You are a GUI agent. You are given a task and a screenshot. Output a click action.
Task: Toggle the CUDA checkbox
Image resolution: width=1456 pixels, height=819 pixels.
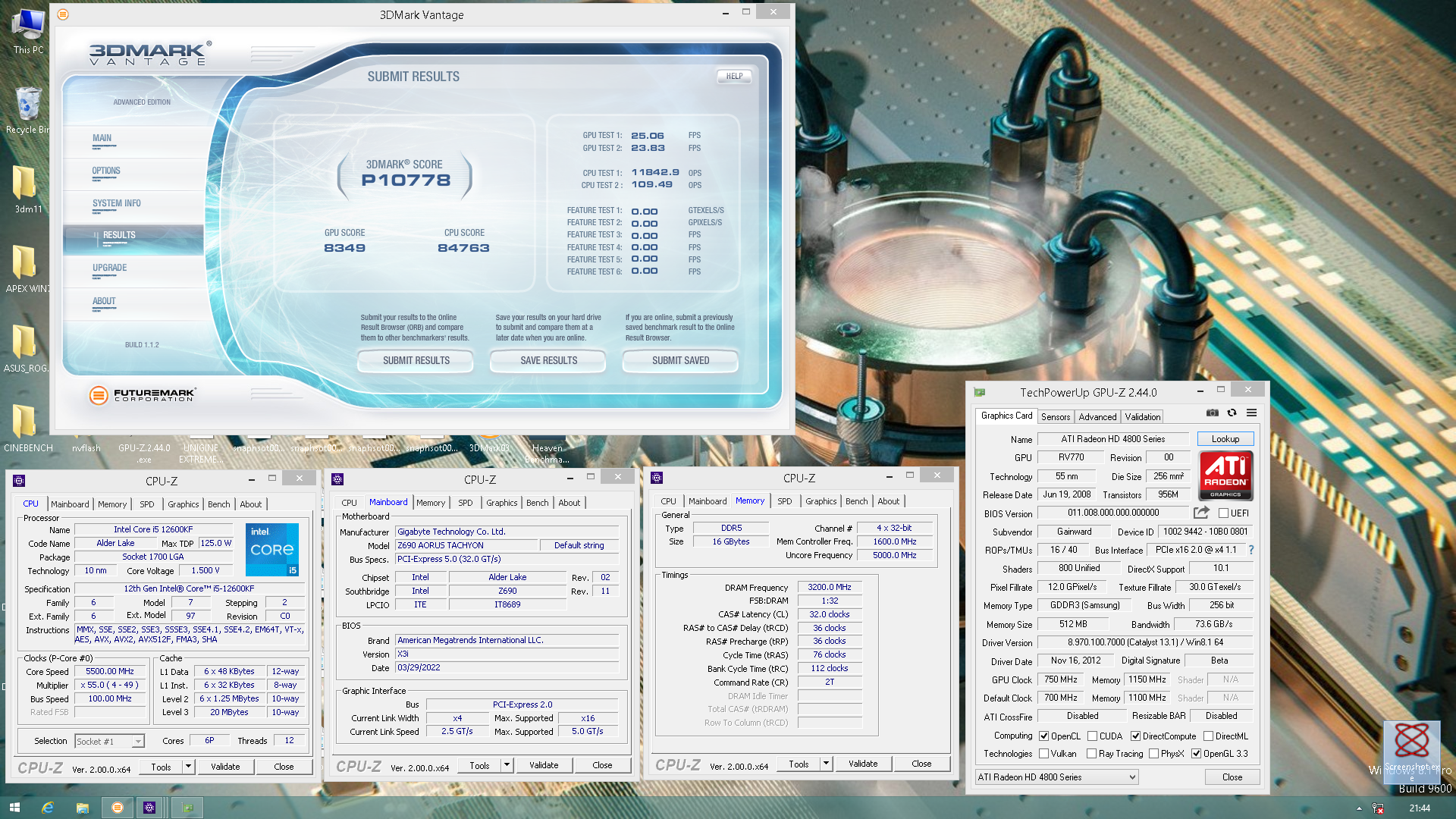(x=1092, y=736)
